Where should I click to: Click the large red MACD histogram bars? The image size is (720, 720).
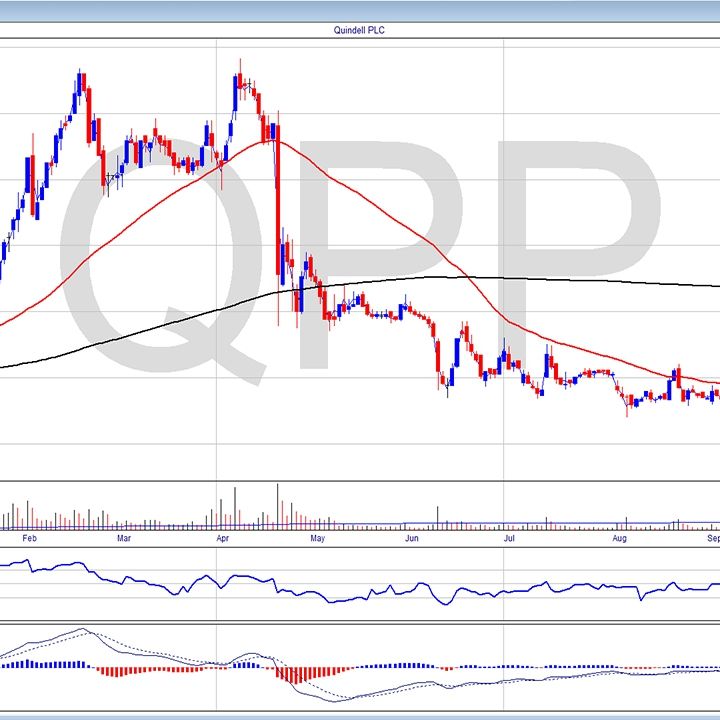click(295, 675)
